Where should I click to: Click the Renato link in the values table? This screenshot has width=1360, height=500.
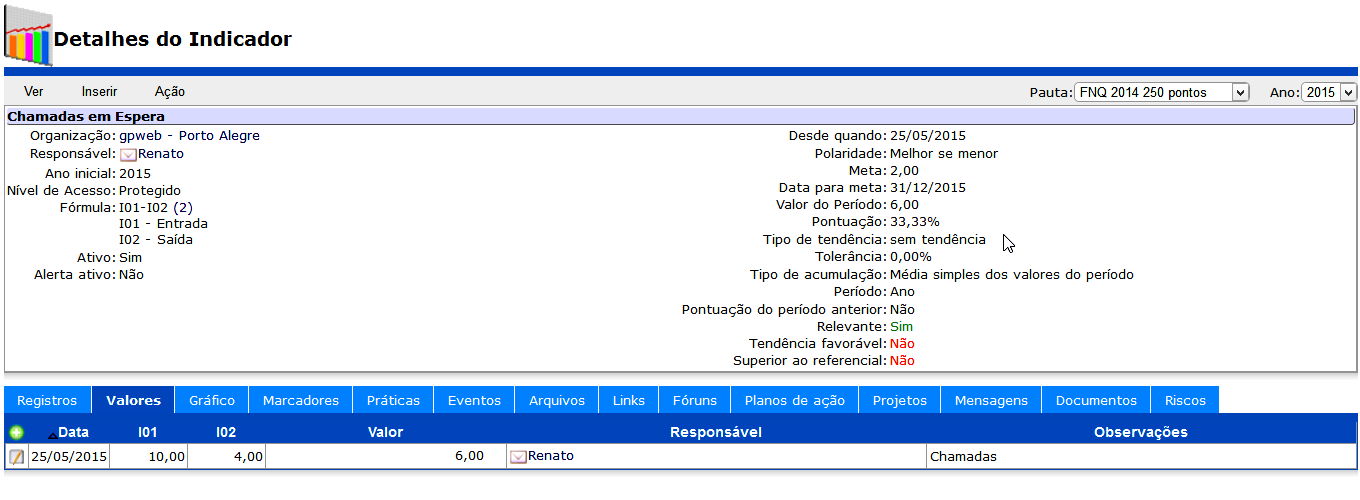coord(551,456)
